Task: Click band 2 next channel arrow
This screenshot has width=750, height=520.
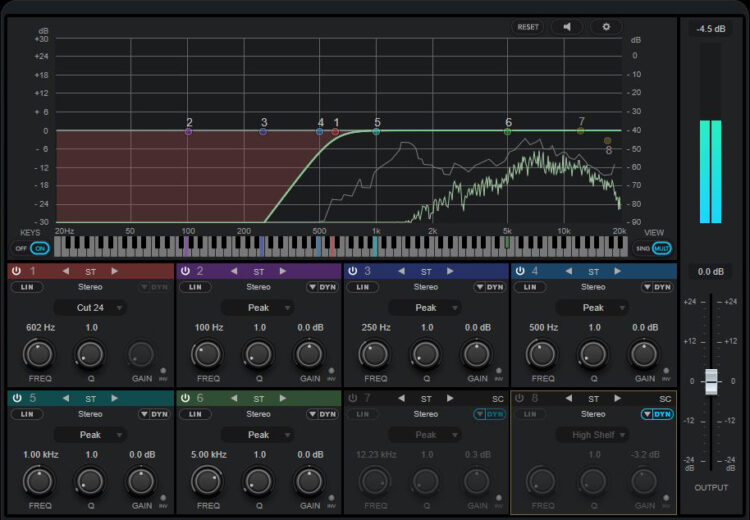Action: click(x=283, y=271)
